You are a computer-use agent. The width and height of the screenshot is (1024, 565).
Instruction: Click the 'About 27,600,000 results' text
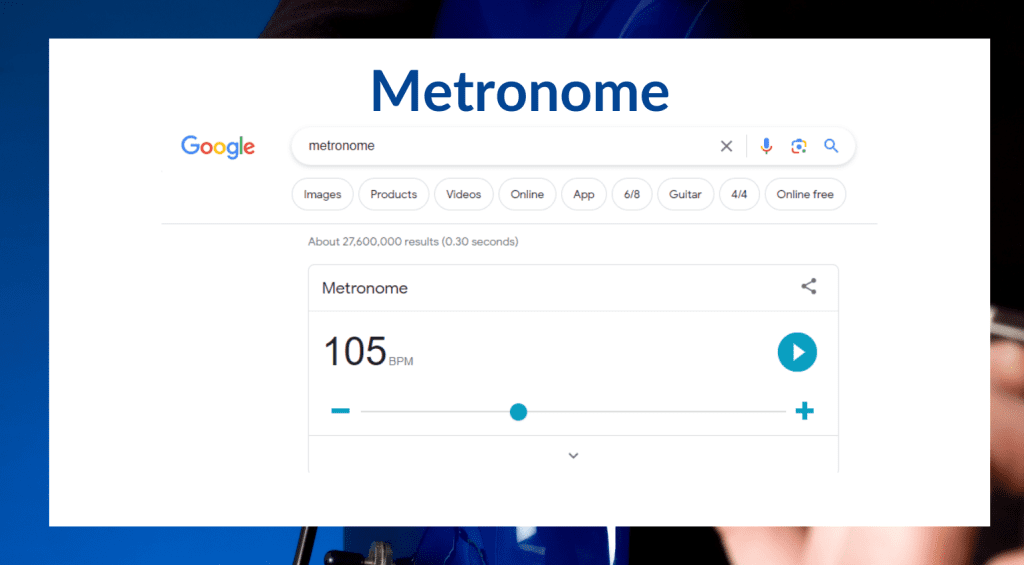413,242
